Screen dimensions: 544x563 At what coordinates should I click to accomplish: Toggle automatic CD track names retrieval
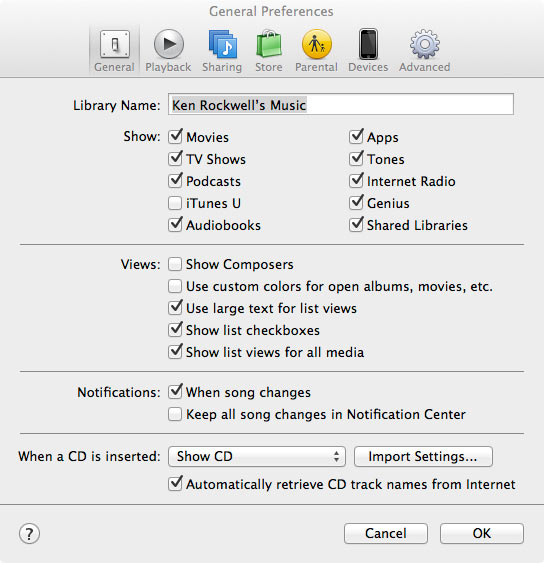pyautogui.click(x=175, y=484)
